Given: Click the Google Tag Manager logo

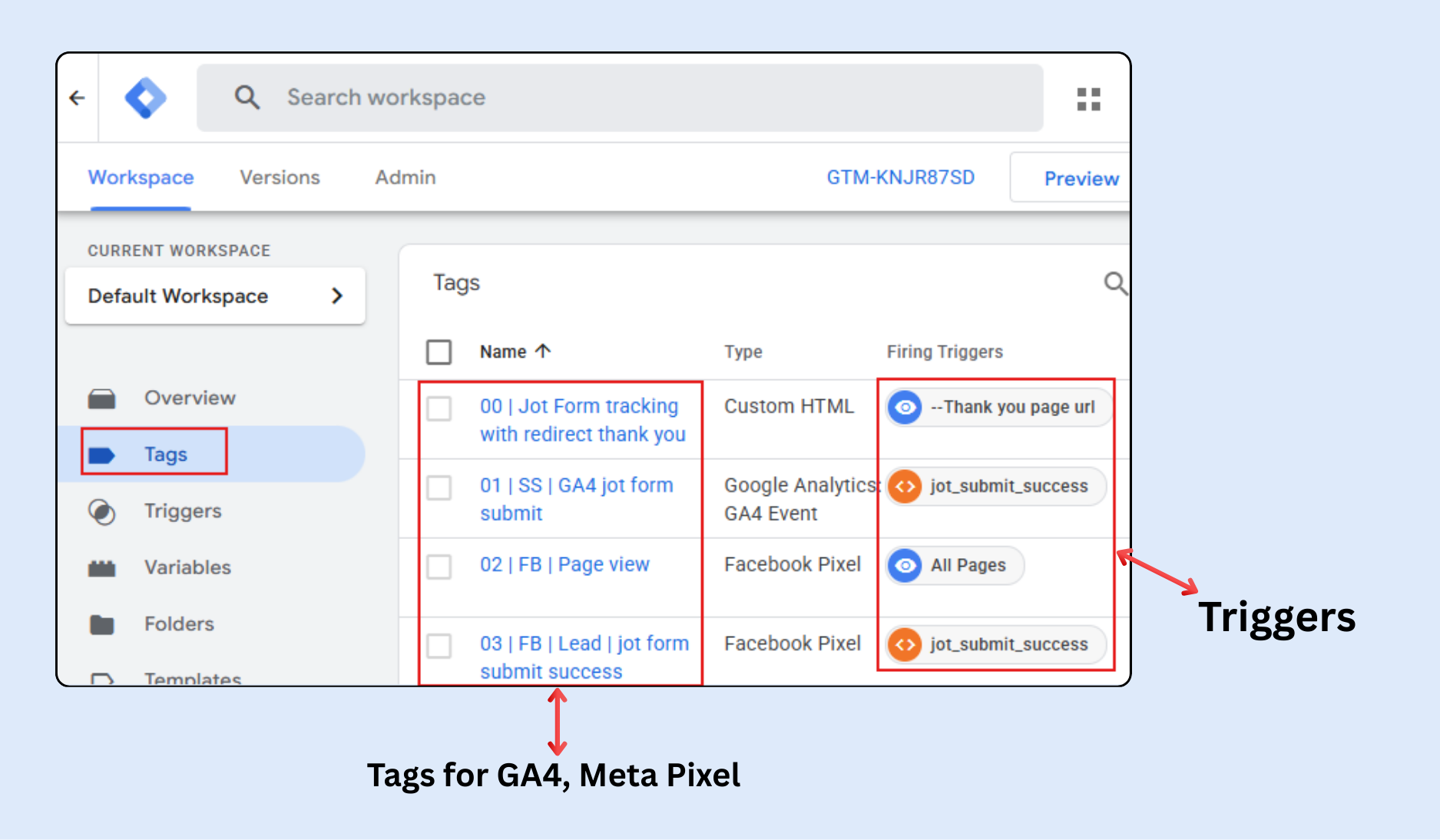Looking at the screenshot, I should point(145,98).
